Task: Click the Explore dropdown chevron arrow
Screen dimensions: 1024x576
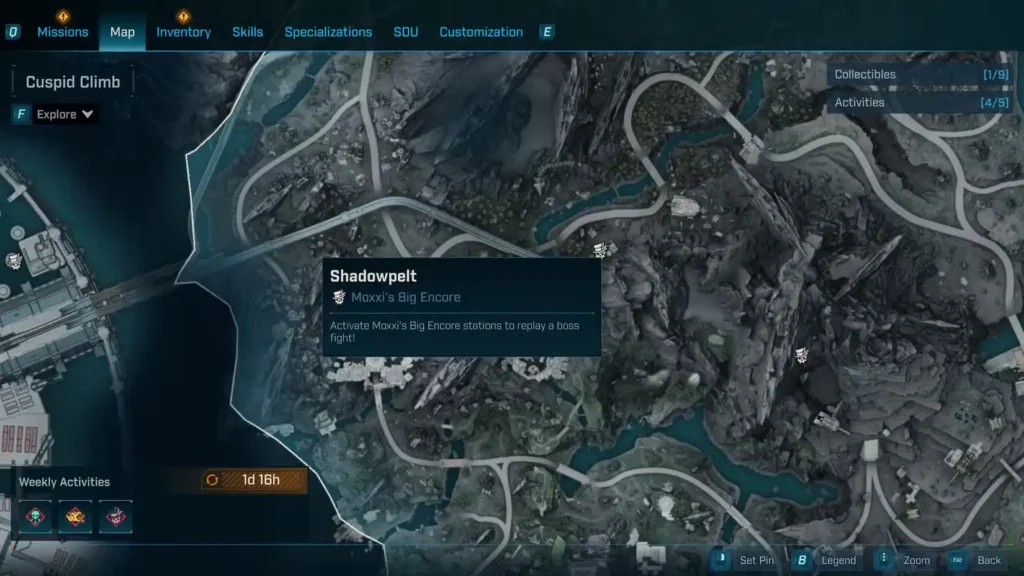Action: pos(88,114)
